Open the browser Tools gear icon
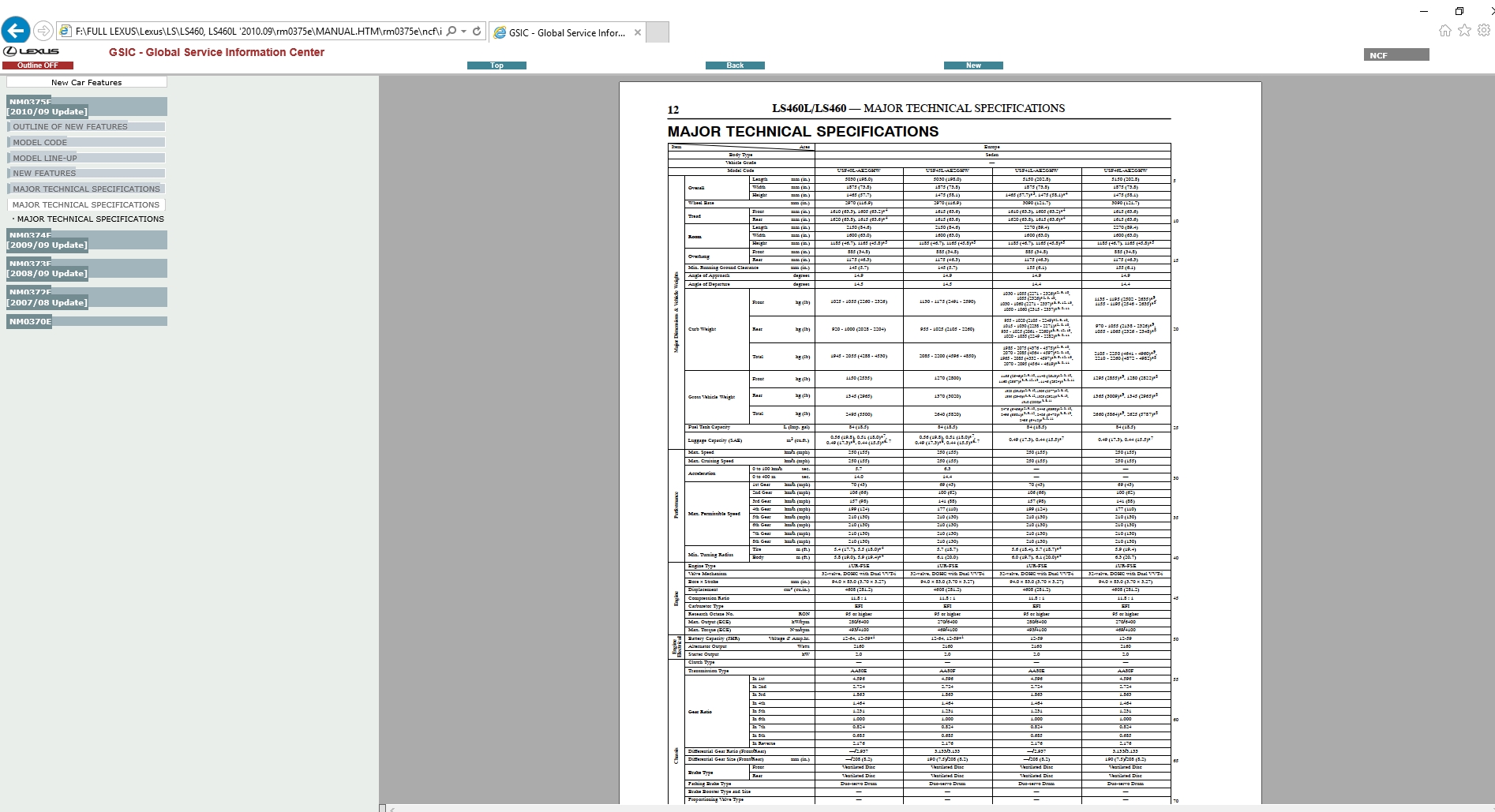Screen dimensions: 1495x812 [x=1484, y=30]
